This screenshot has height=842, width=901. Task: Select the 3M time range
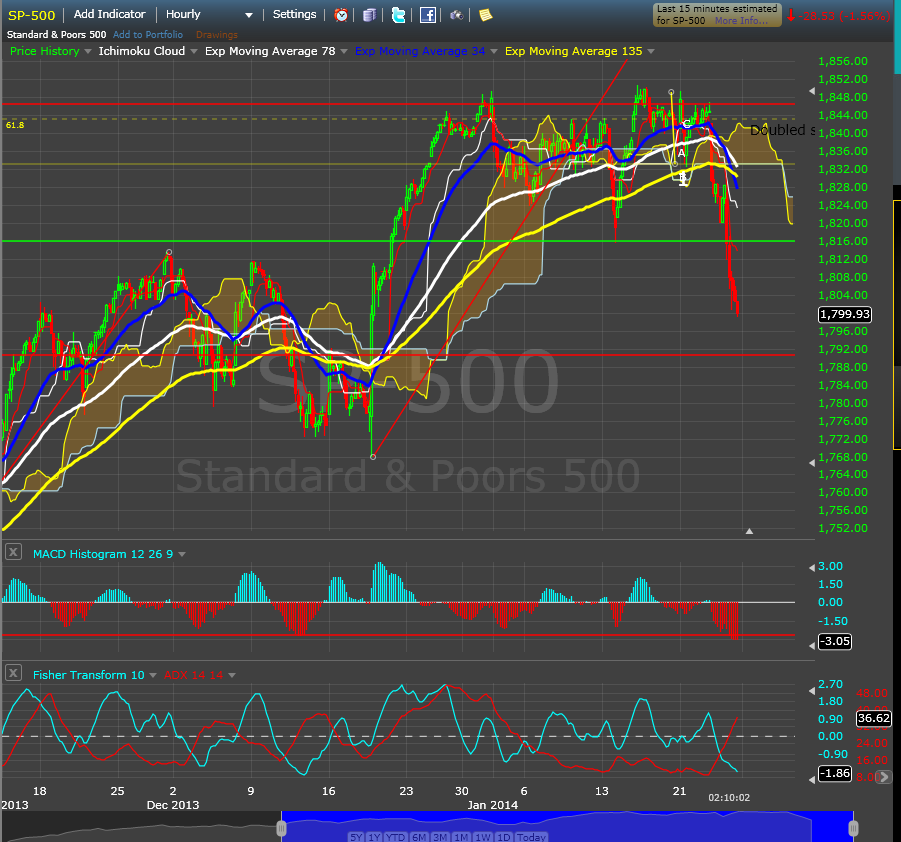point(440,837)
